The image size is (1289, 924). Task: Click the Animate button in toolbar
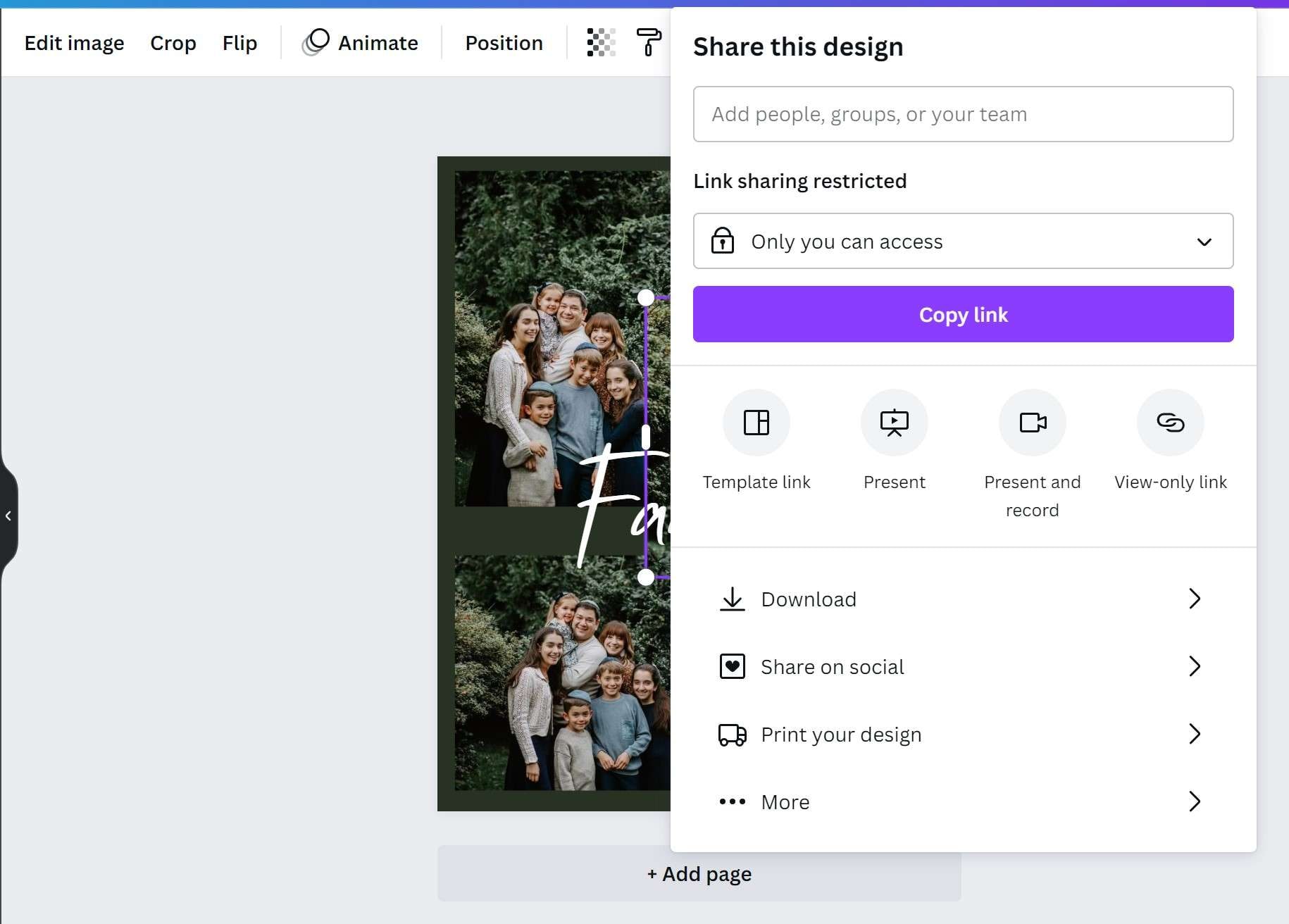[361, 43]
